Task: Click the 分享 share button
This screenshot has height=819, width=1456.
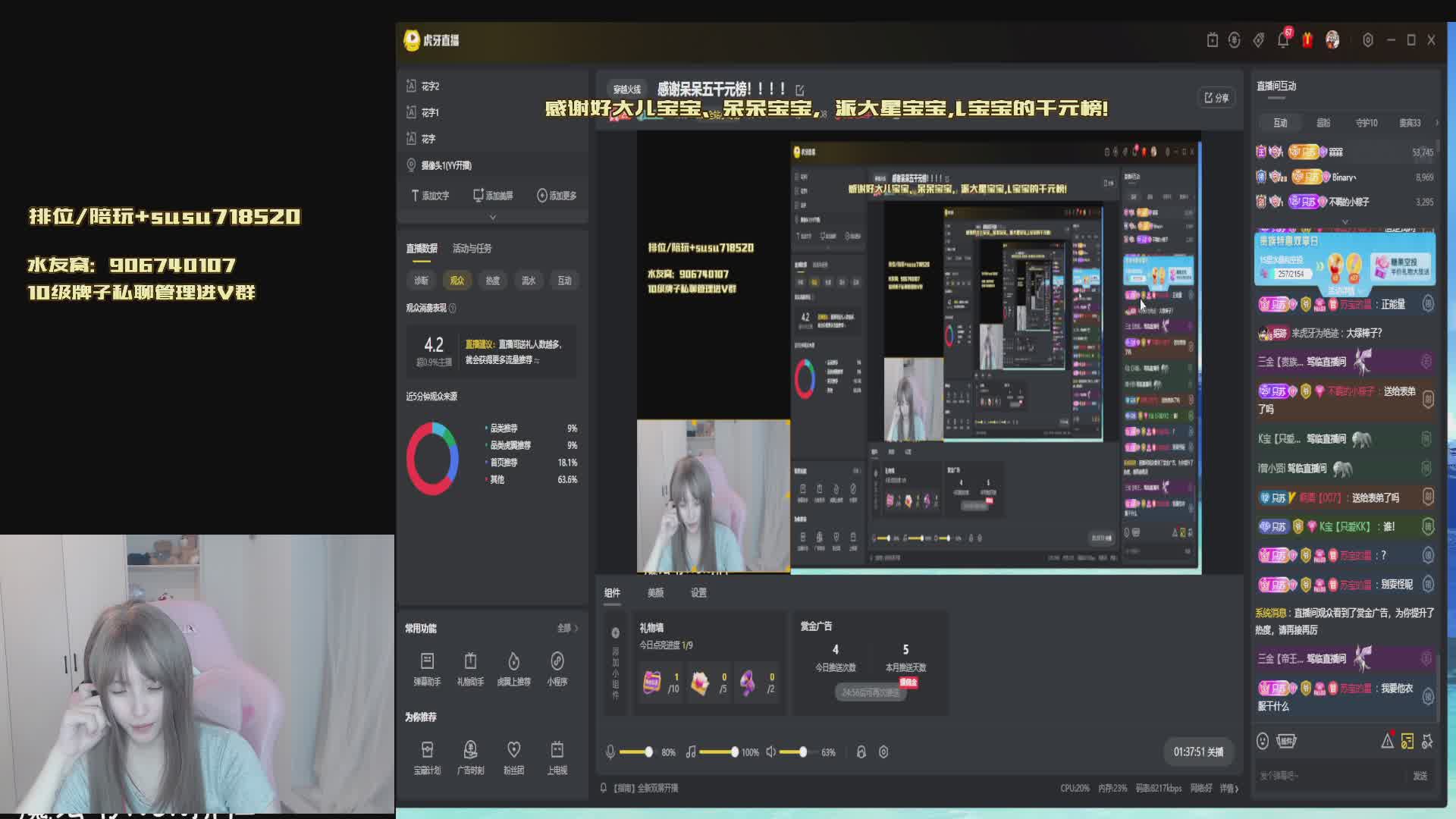Action: tap(1216, 98)
